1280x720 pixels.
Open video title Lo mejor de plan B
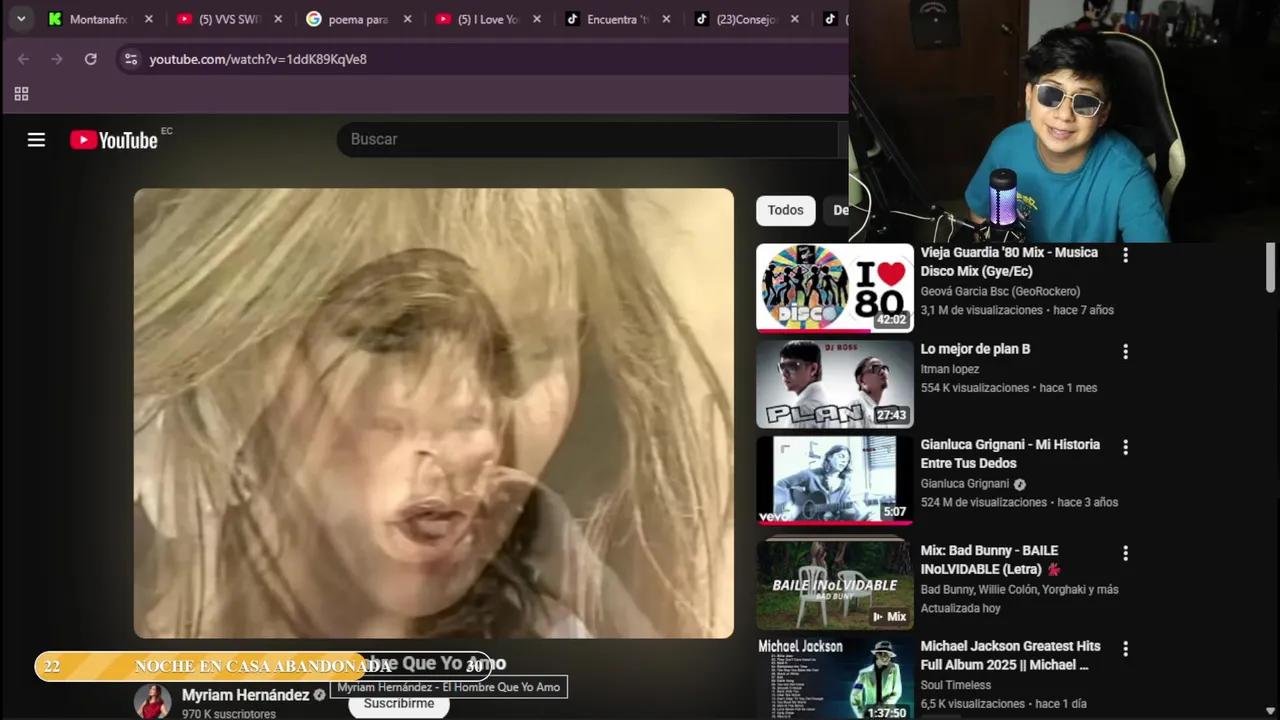click(x=975, y=349)
